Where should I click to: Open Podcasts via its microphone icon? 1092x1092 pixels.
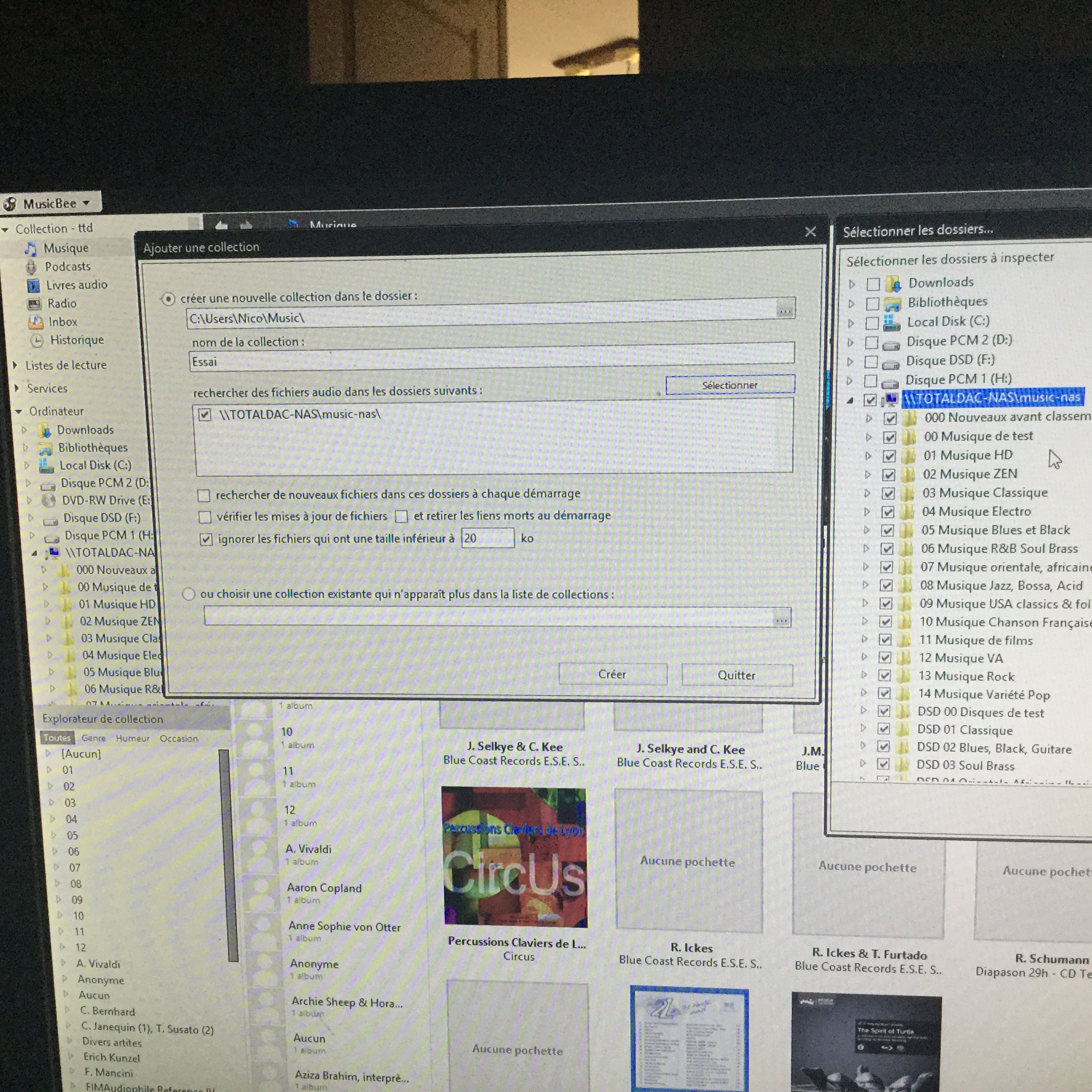32,267
